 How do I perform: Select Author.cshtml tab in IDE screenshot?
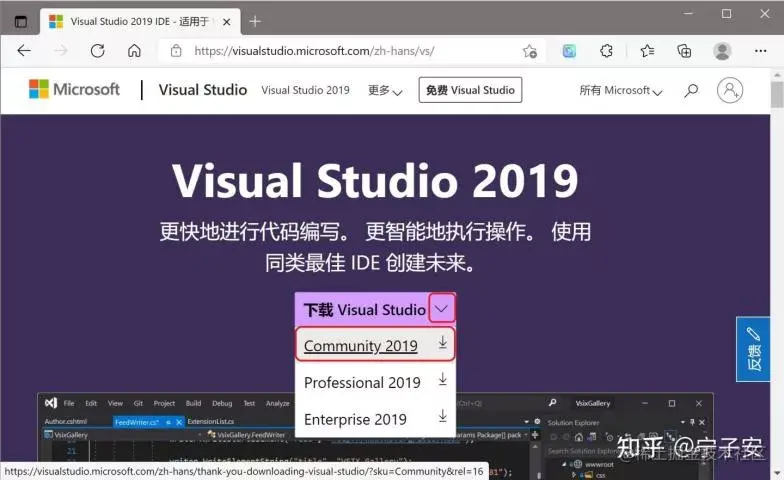click(x=66, y=422)
